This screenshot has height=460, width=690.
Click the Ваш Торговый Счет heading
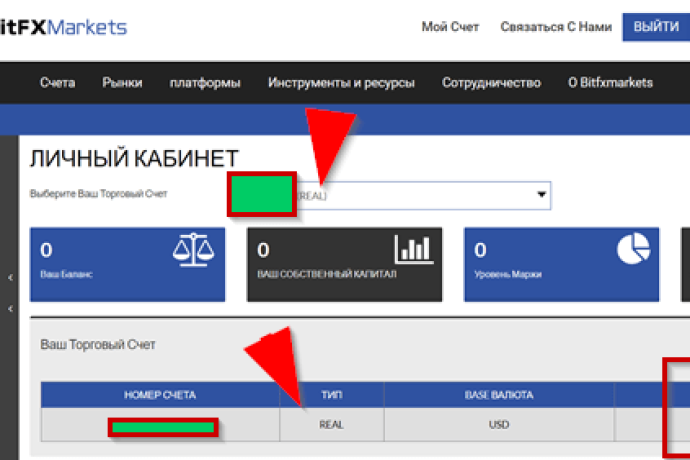[x=98, y=345]
